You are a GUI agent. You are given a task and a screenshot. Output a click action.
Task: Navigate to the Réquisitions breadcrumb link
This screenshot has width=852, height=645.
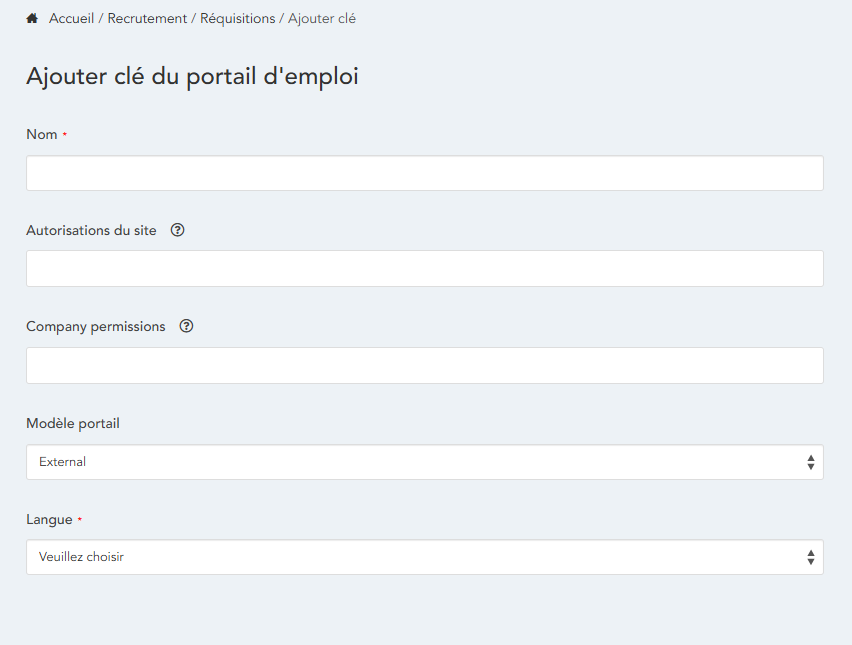(x=237, y=19)
